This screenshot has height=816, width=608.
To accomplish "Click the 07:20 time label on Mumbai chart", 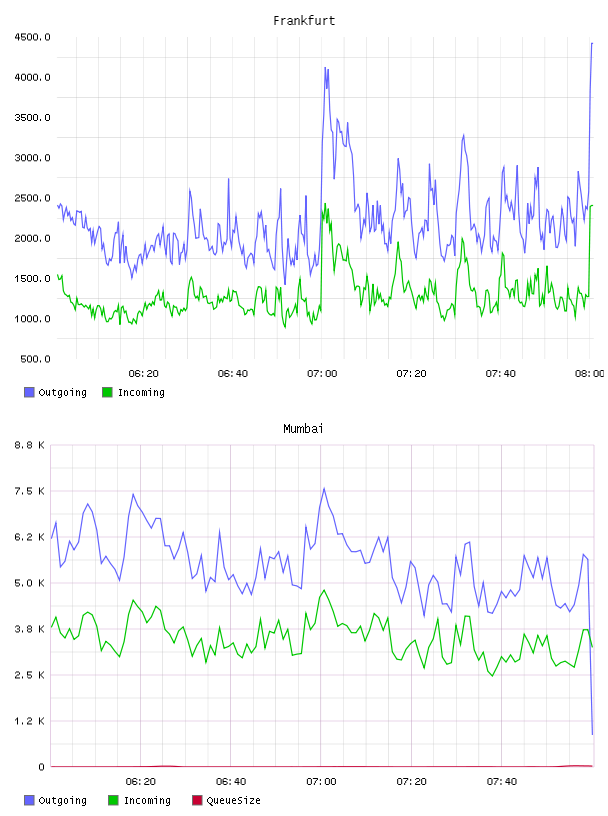I will (411, 782).
